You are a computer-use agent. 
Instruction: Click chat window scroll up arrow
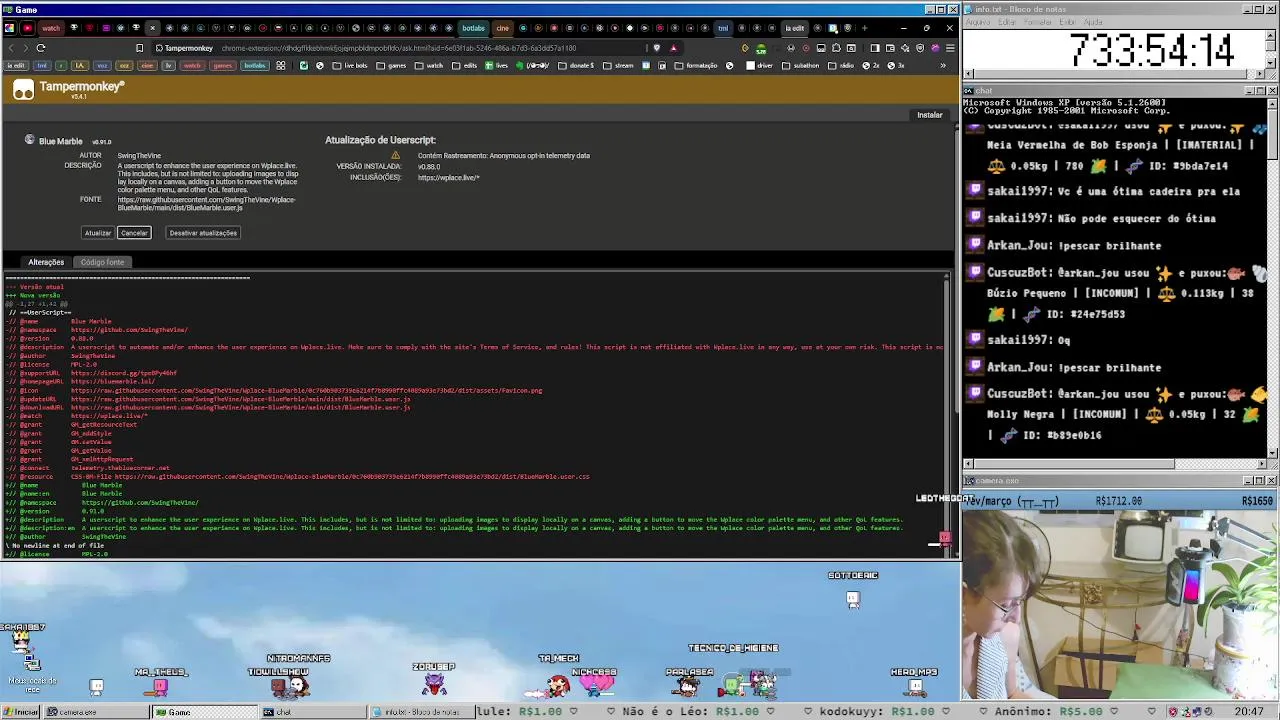1273,103
